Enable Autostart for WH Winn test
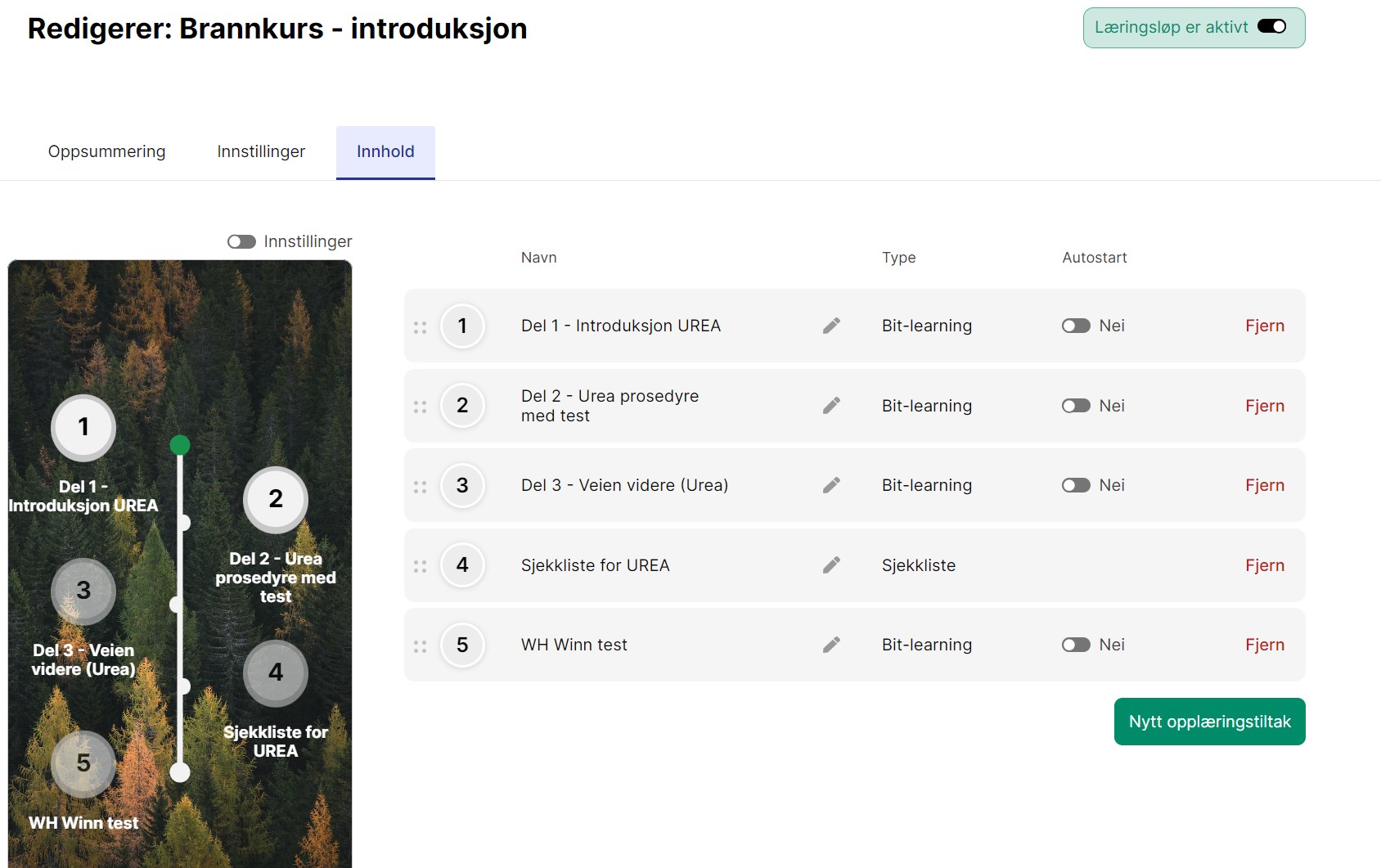This screenshot has width=1381, height=868. click(x=1076, y=645)
